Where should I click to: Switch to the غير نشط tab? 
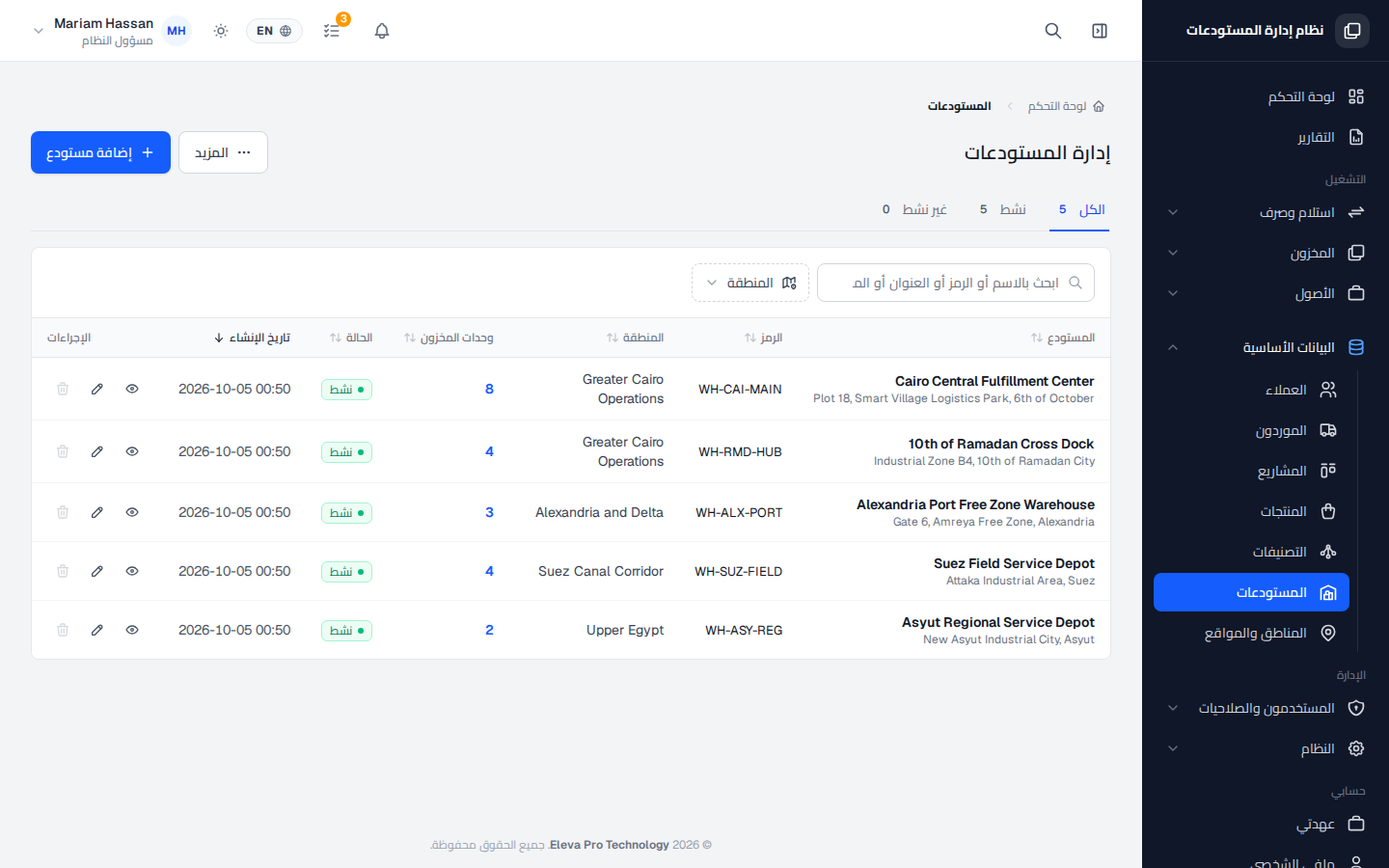[x=914, y=209]
